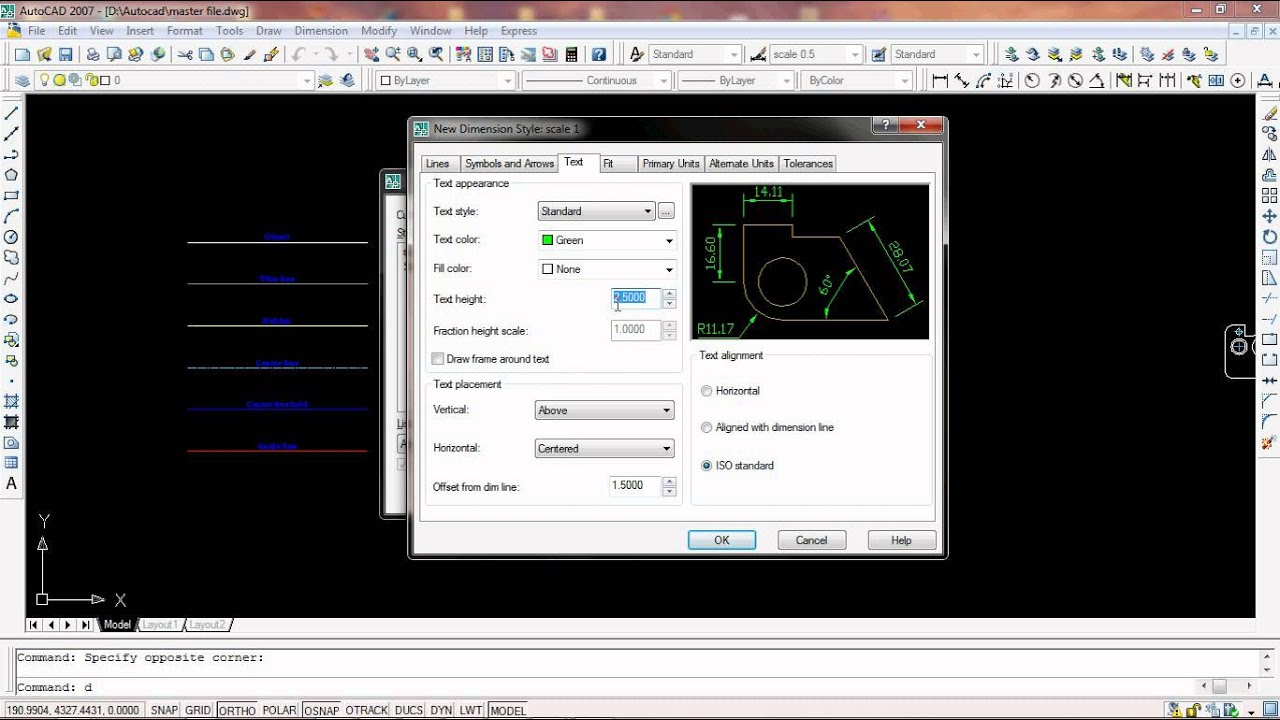The height and width of the screenshot is (720, 1280).
Task: Open the Dimension menu
Action: pos(321,31)
